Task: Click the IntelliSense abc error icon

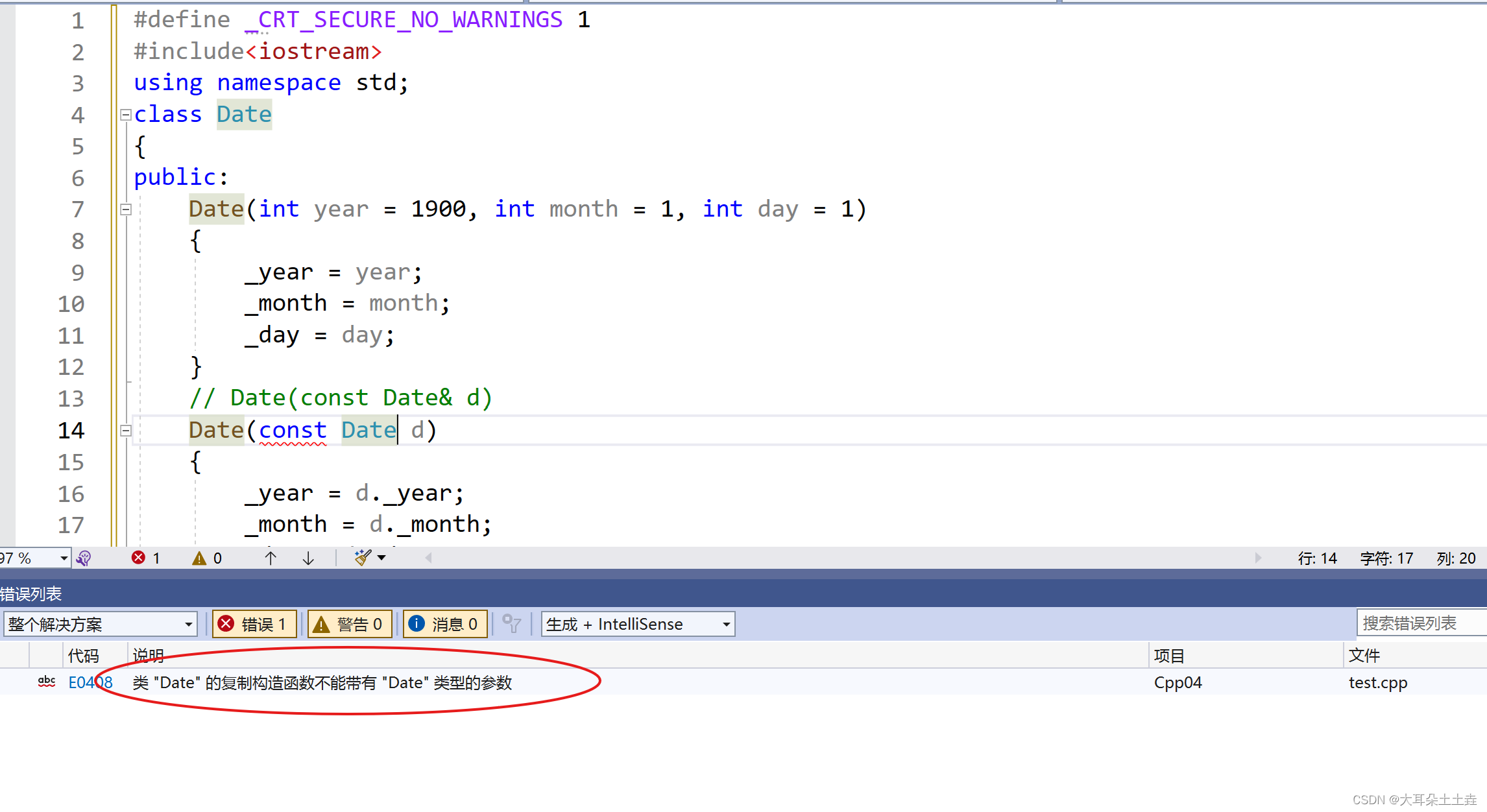Action: click(47, 682)
